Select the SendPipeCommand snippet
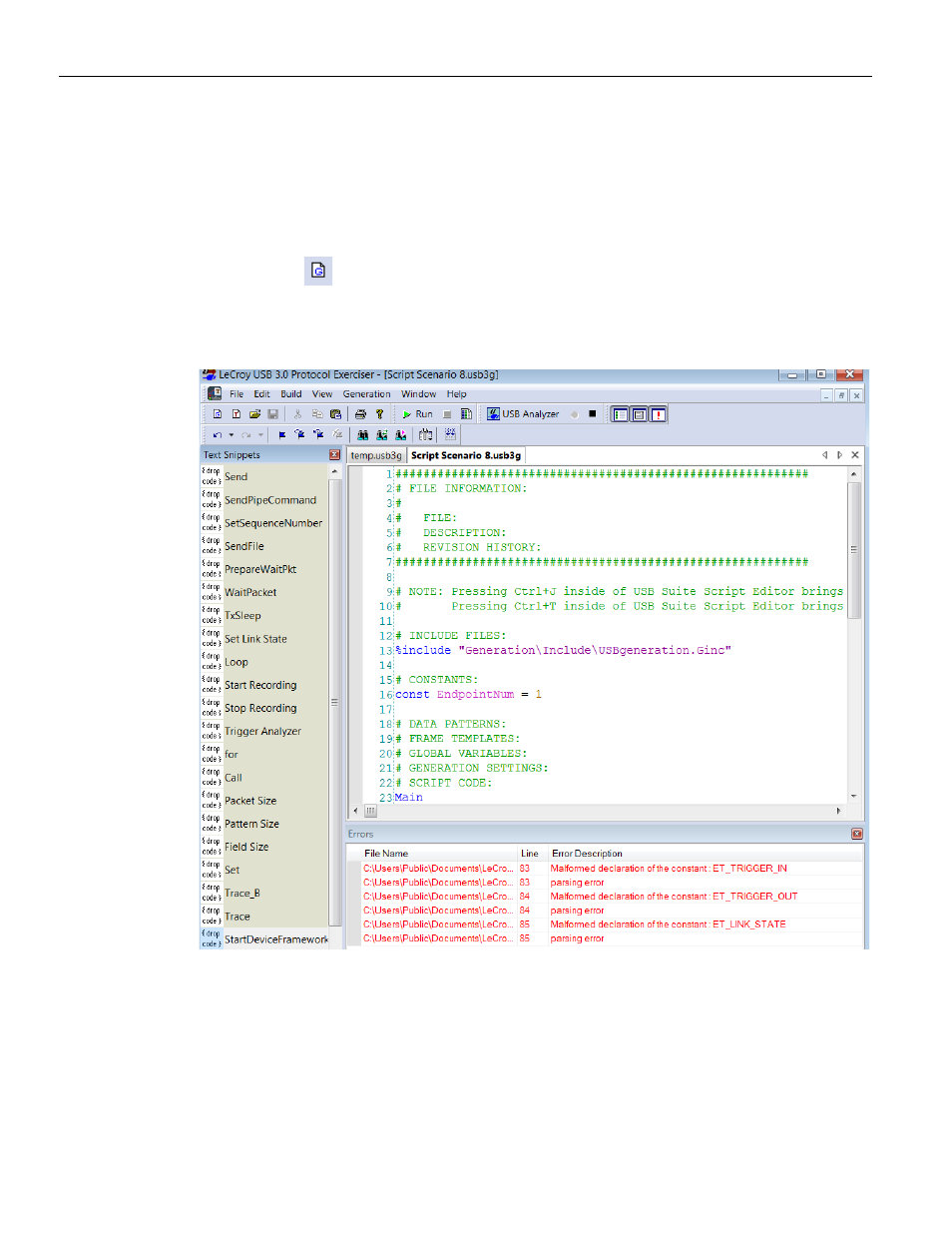Image resolution: width=952 pixels, height=1233 pixels. click(270, 500)
